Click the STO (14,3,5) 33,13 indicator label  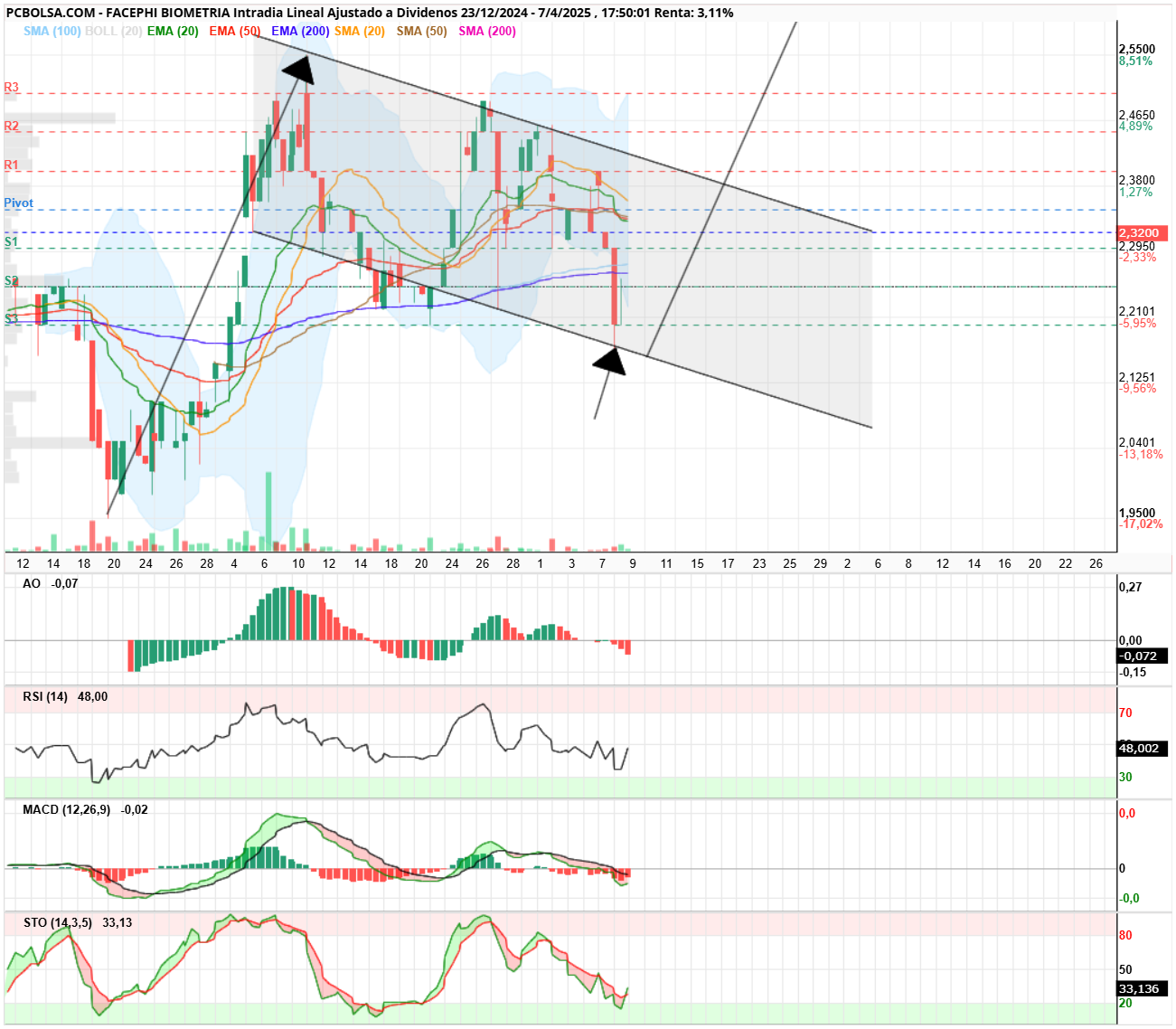[78, 922]
